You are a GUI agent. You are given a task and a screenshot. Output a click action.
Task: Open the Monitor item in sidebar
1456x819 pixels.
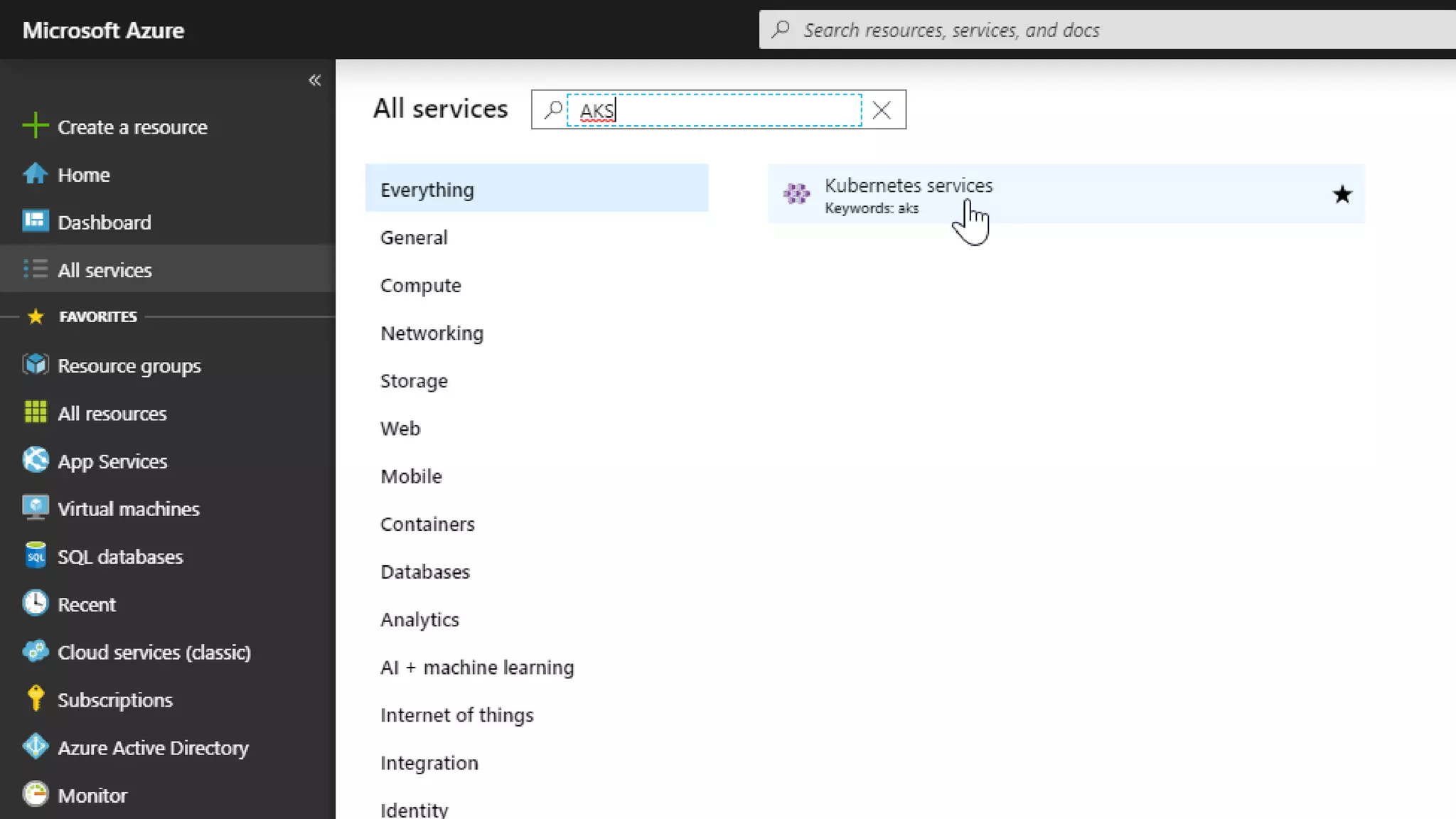tap(92, 796)
